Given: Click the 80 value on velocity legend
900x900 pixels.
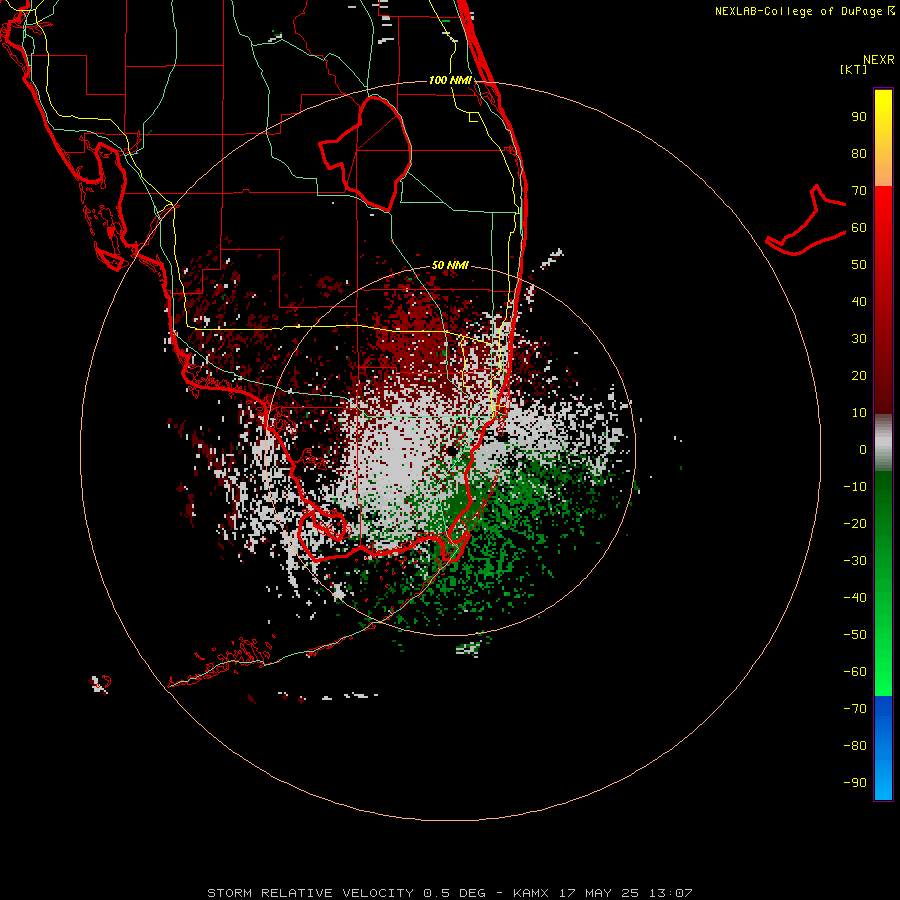Looking at the screenshot, I should click(x=859, y=154).
